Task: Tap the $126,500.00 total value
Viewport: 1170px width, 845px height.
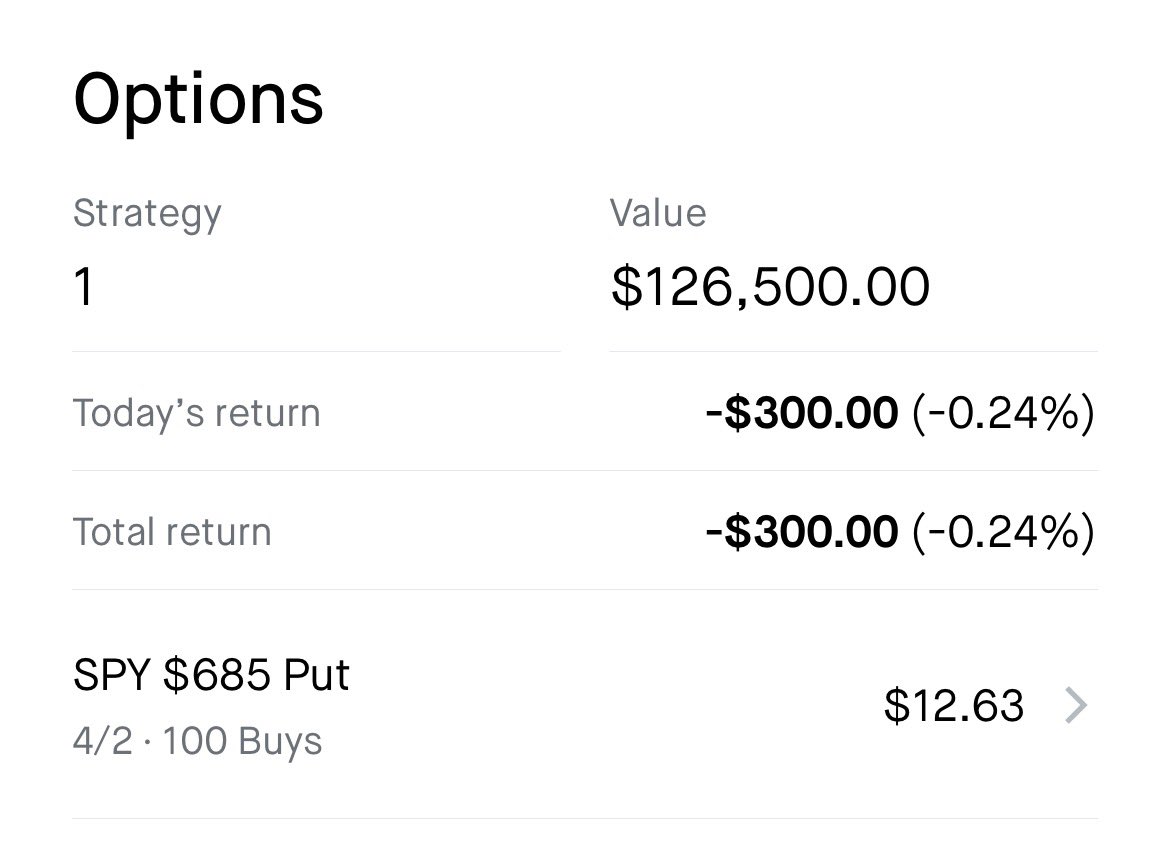Action: 770,287
